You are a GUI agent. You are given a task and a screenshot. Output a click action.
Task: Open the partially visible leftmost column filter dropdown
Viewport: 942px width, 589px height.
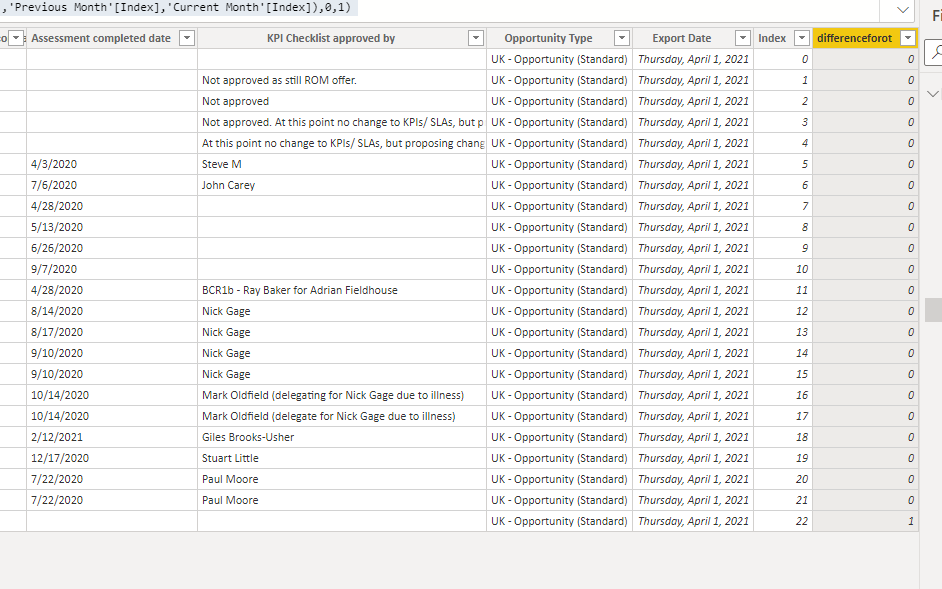click(x=16, y=38)
